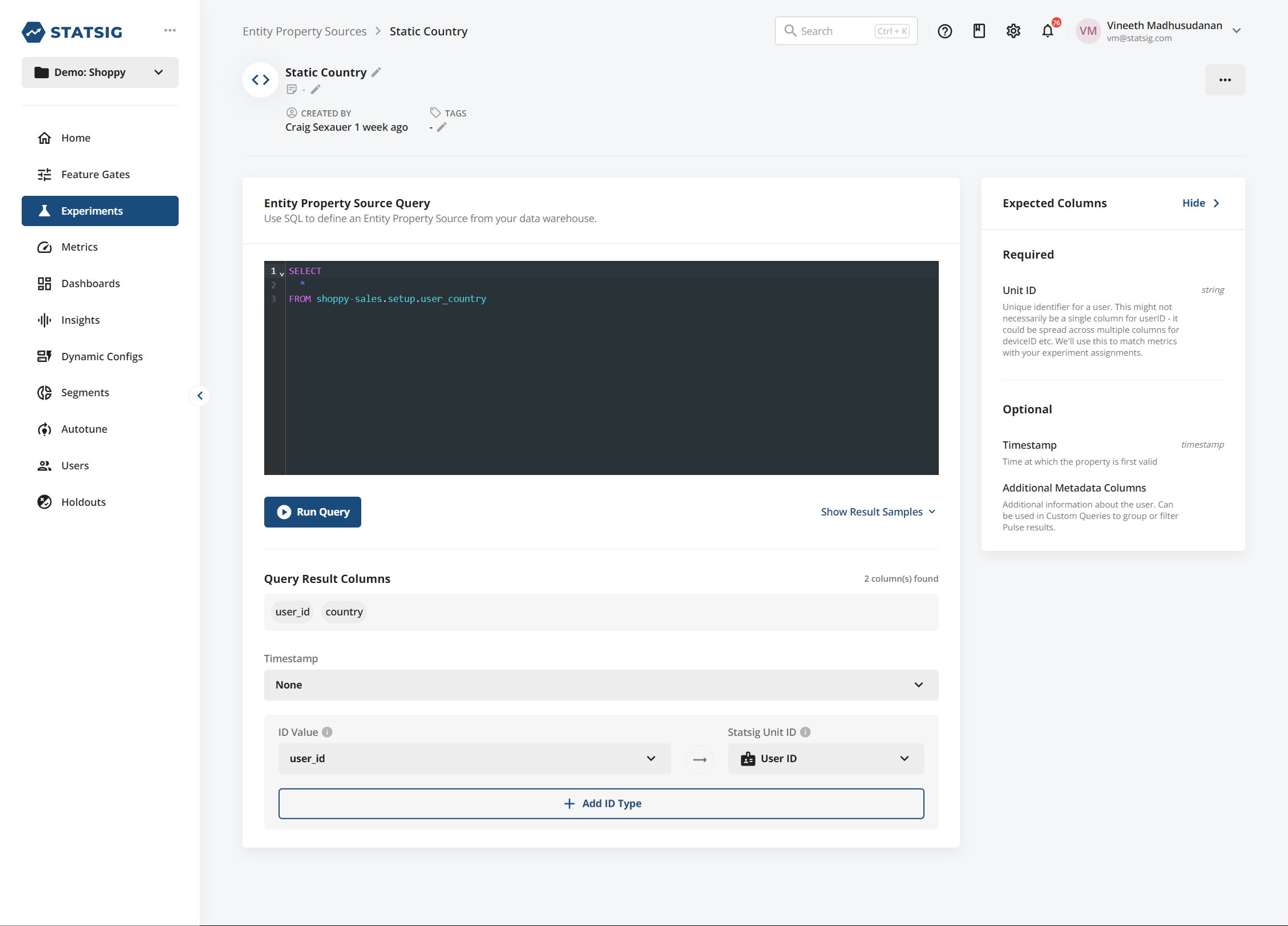Open the Insights panel
This screenshot has height=926, width=1288.
tap(80, 320)
